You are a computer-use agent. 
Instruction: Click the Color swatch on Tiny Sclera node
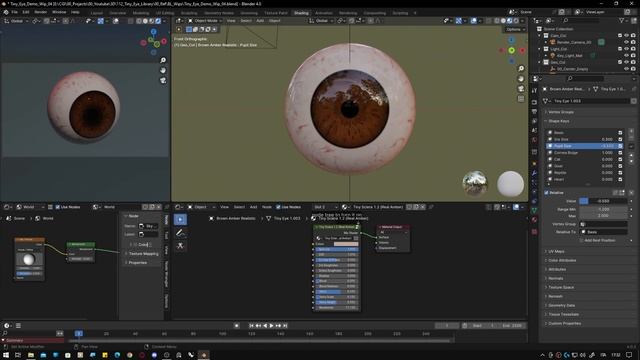coord(346,244)
